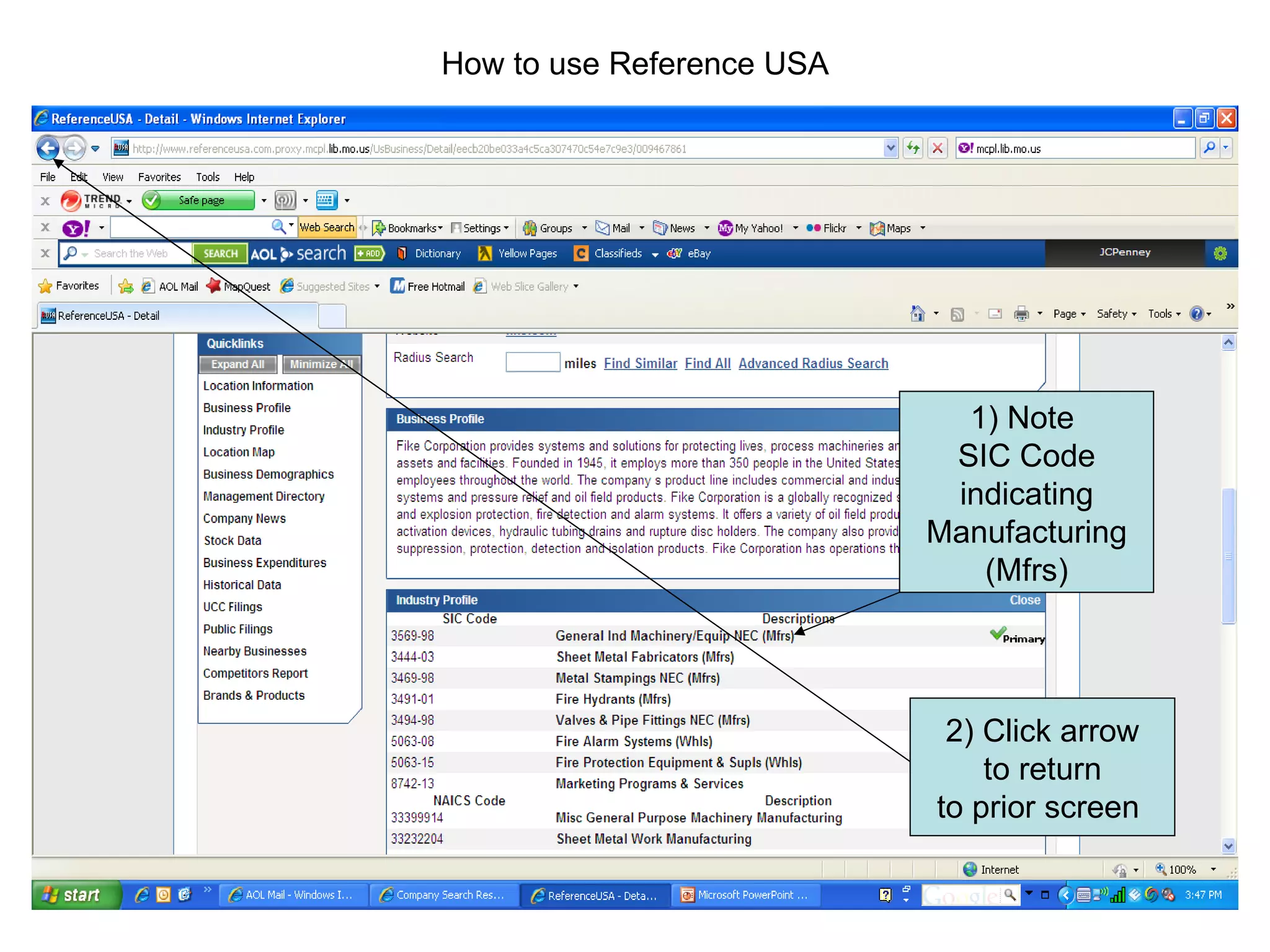Click the Help question mark icon

coord(1196,314)
